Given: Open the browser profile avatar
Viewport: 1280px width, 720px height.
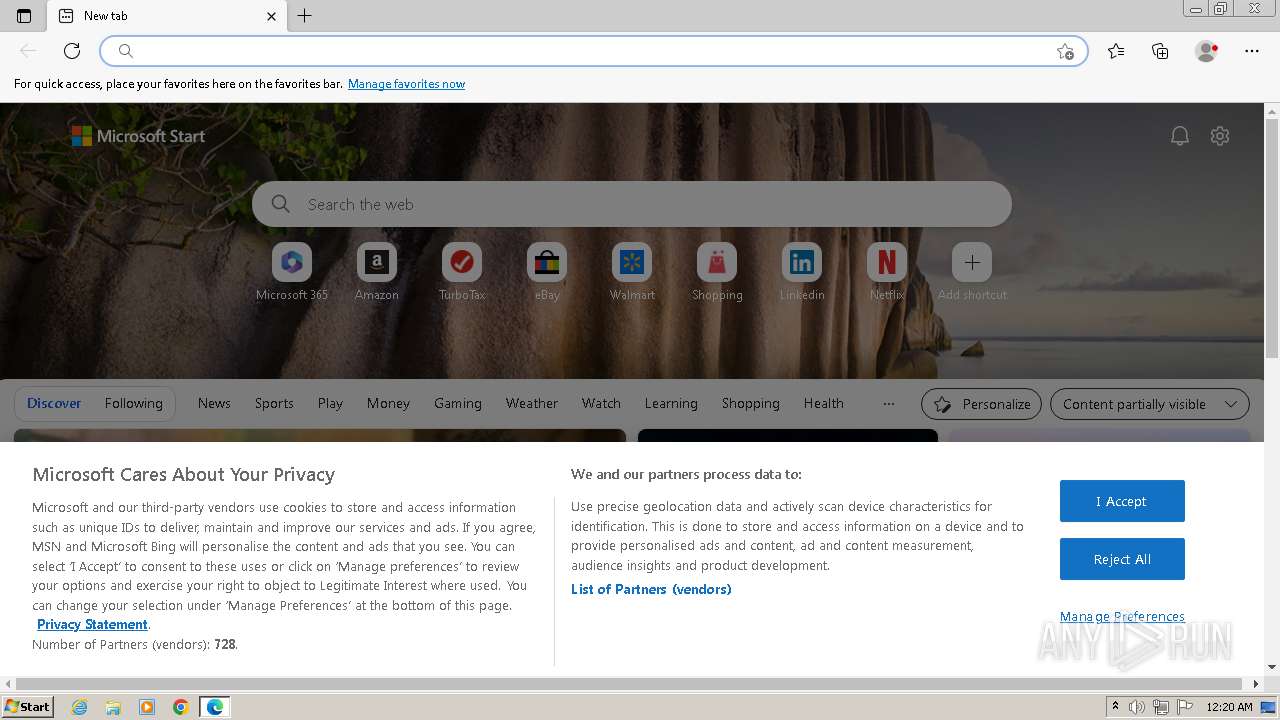Looking at the screenshot, I should (x=1207, y=51).
